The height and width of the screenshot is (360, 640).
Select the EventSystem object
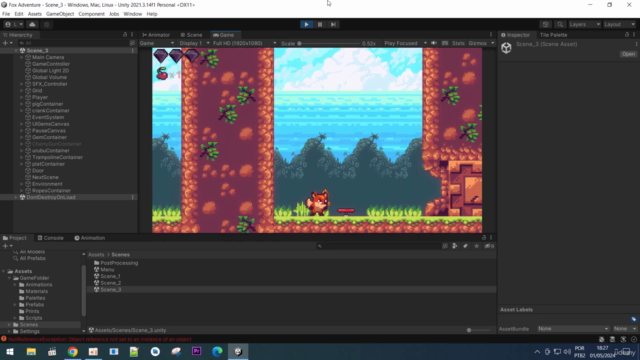coord(48,118)
